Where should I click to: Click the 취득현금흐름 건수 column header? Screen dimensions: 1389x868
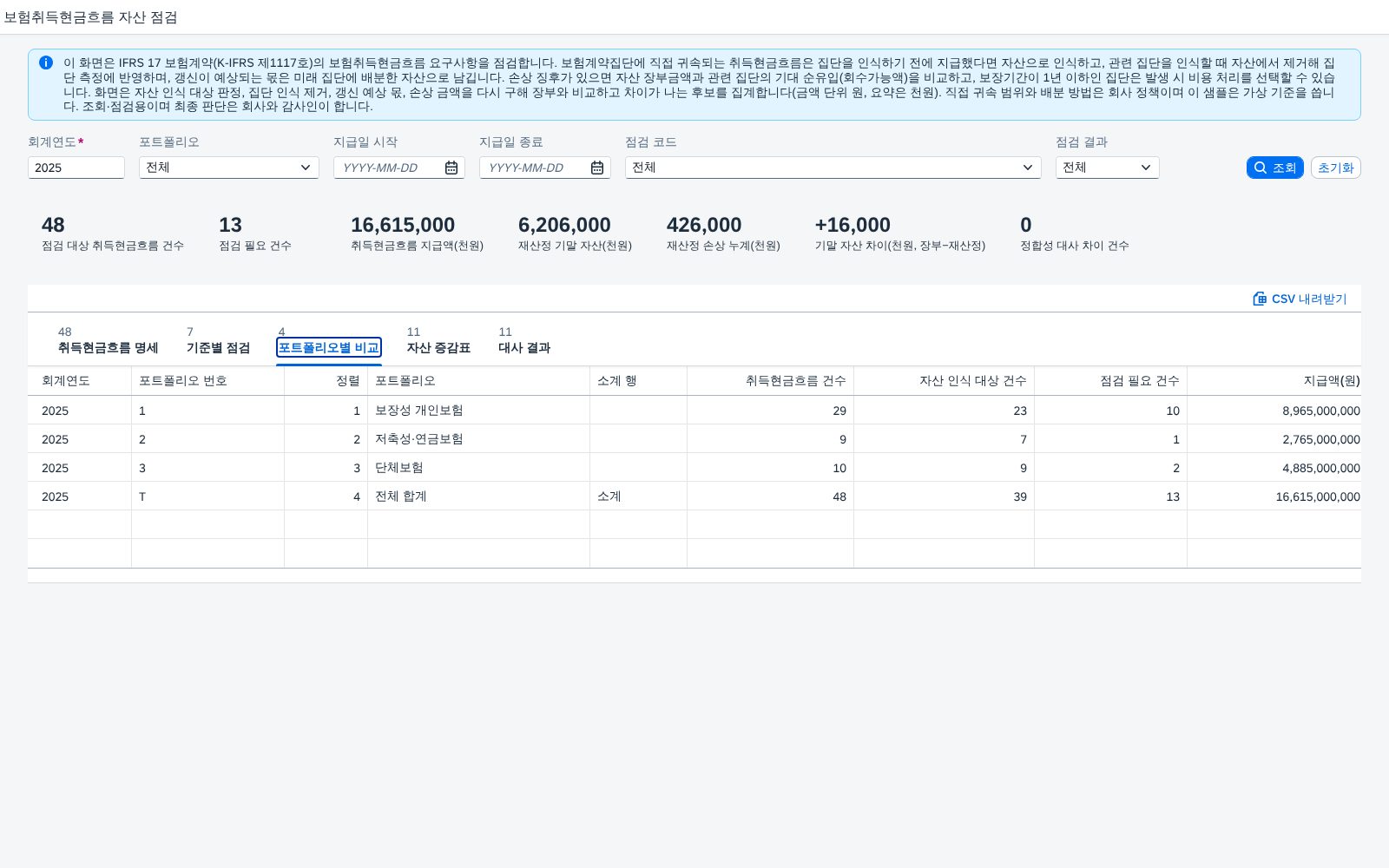coord(771,381)
